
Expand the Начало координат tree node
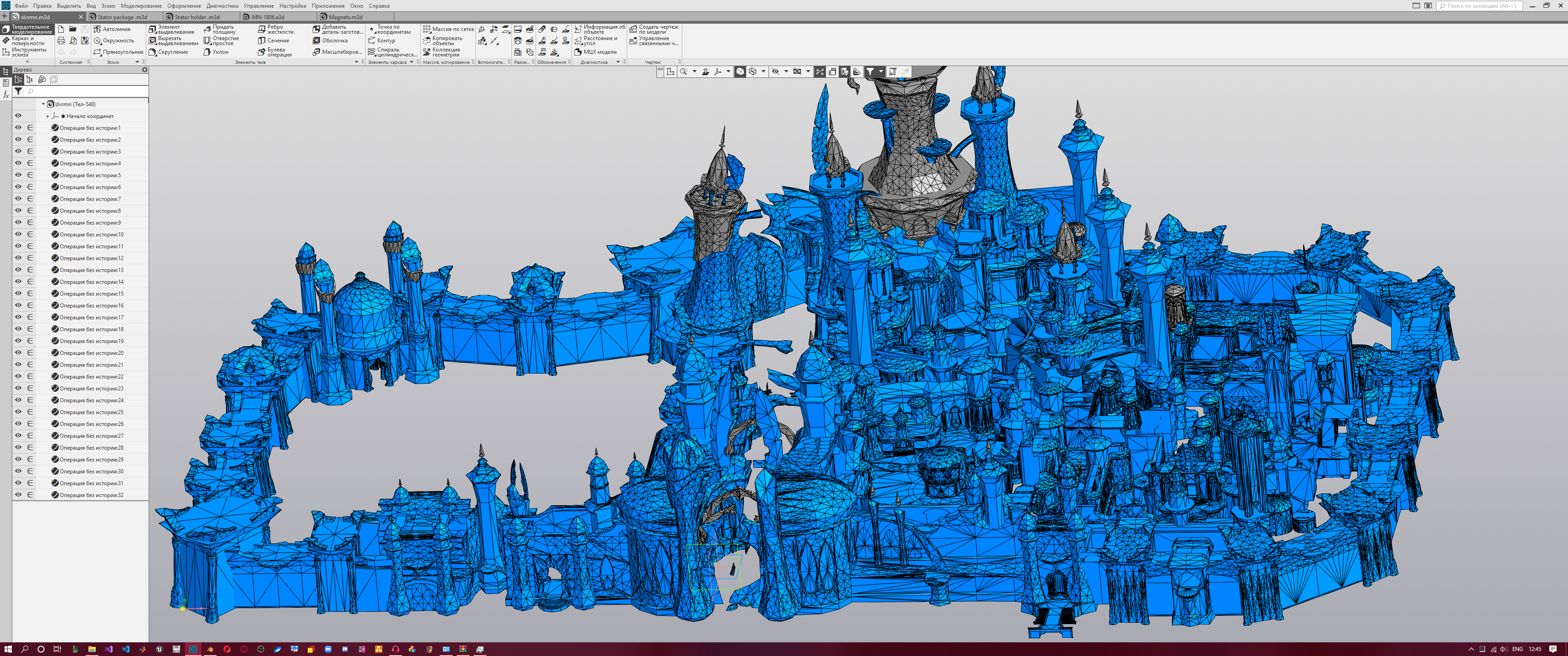point(48,116)
